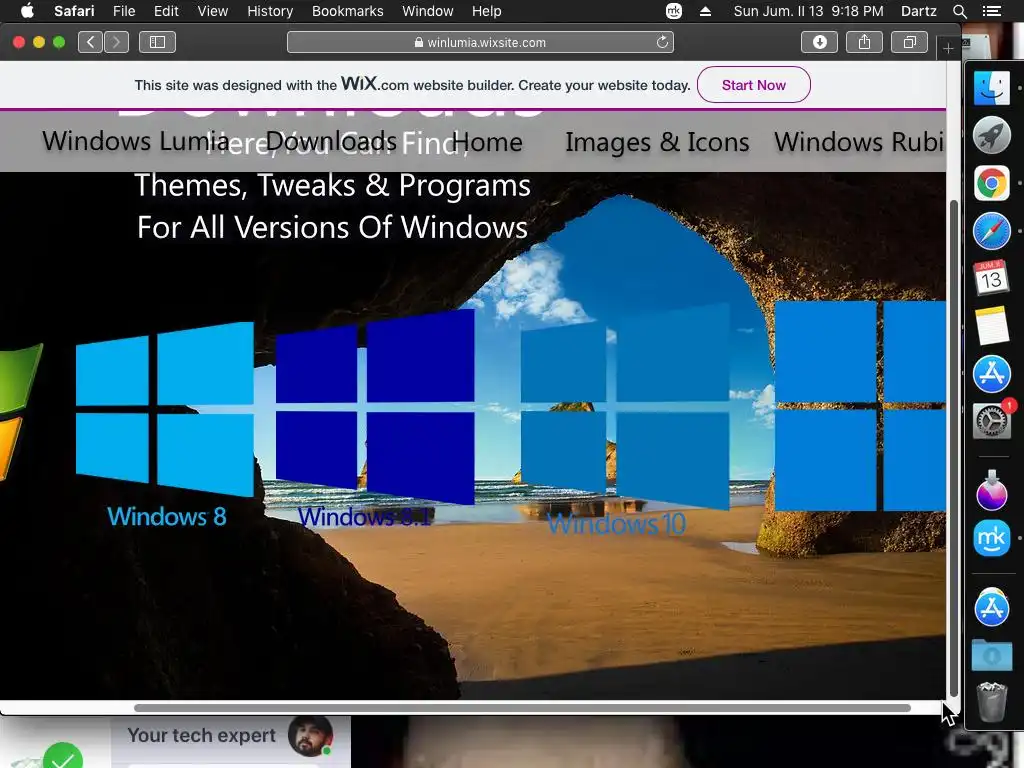Go forward with Safari forward arrow
The width and height of the screenshot is (1024, 768).
[116, 42]
